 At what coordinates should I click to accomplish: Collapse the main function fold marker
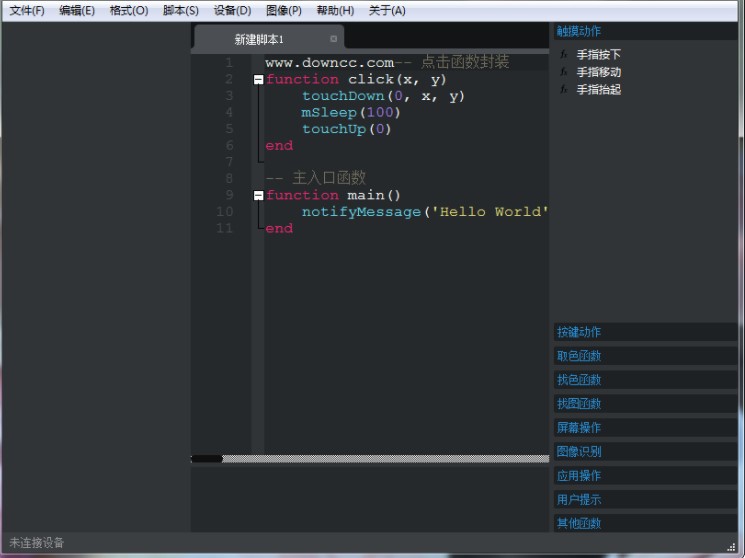(259, 195)
